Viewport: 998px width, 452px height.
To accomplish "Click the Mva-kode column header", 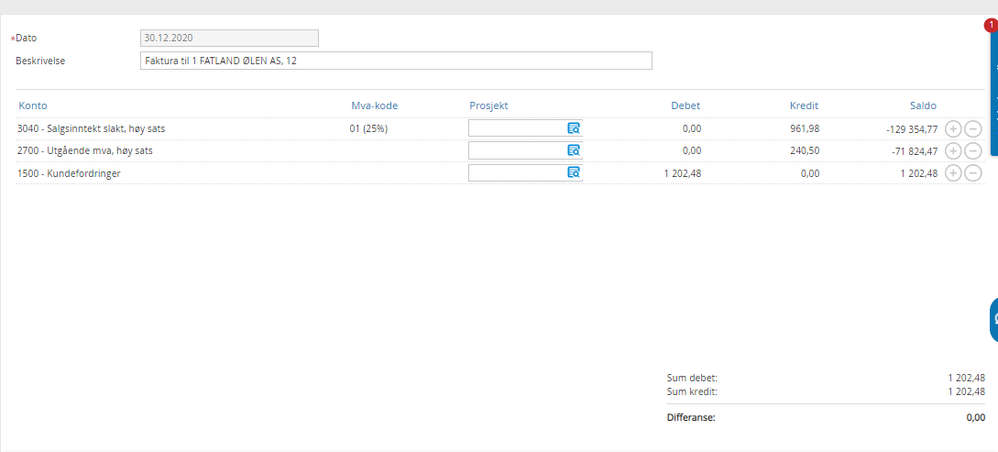I will pos(375,106).
